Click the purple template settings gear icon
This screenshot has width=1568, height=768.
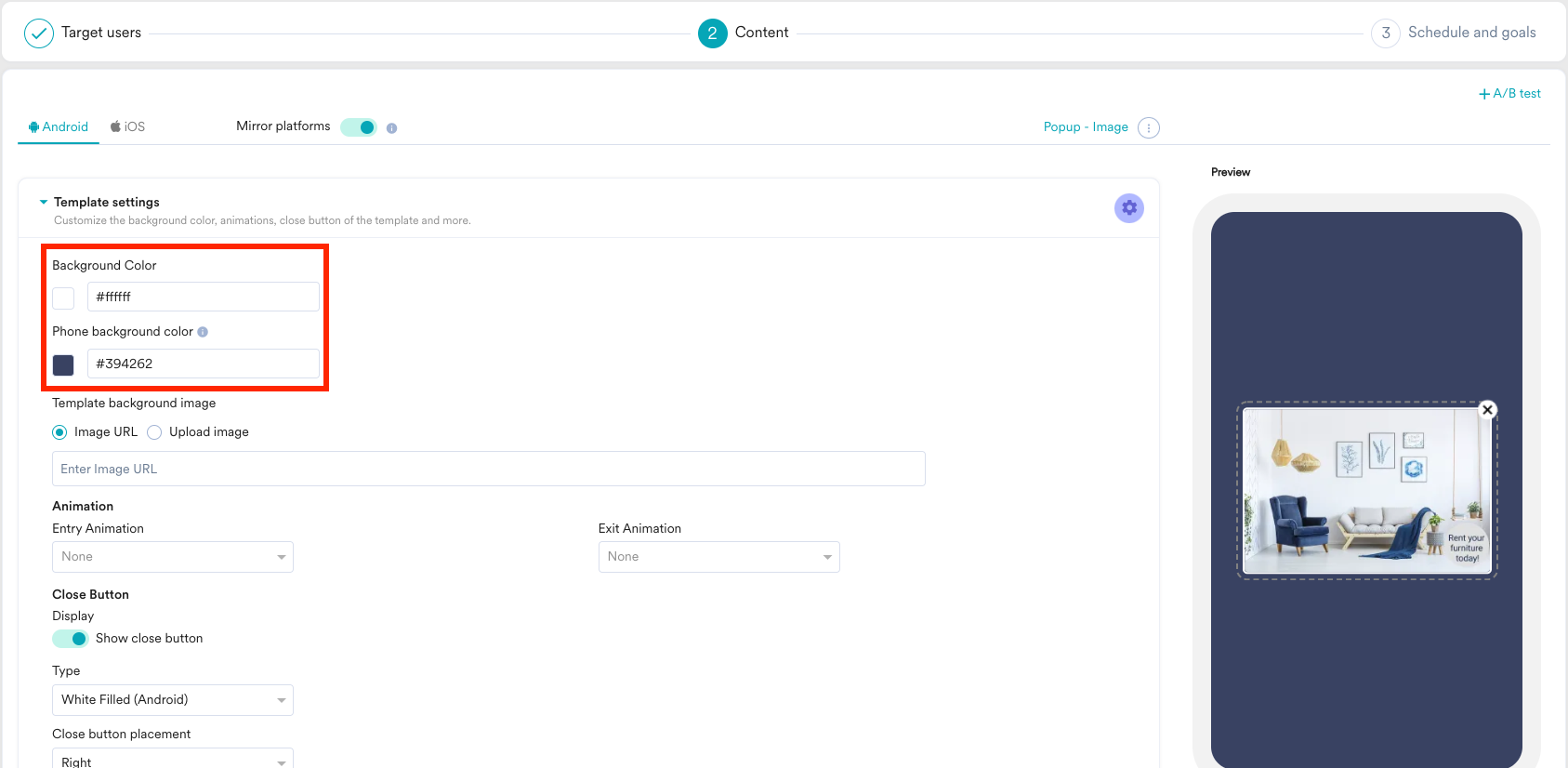[x=1128, y=208]
